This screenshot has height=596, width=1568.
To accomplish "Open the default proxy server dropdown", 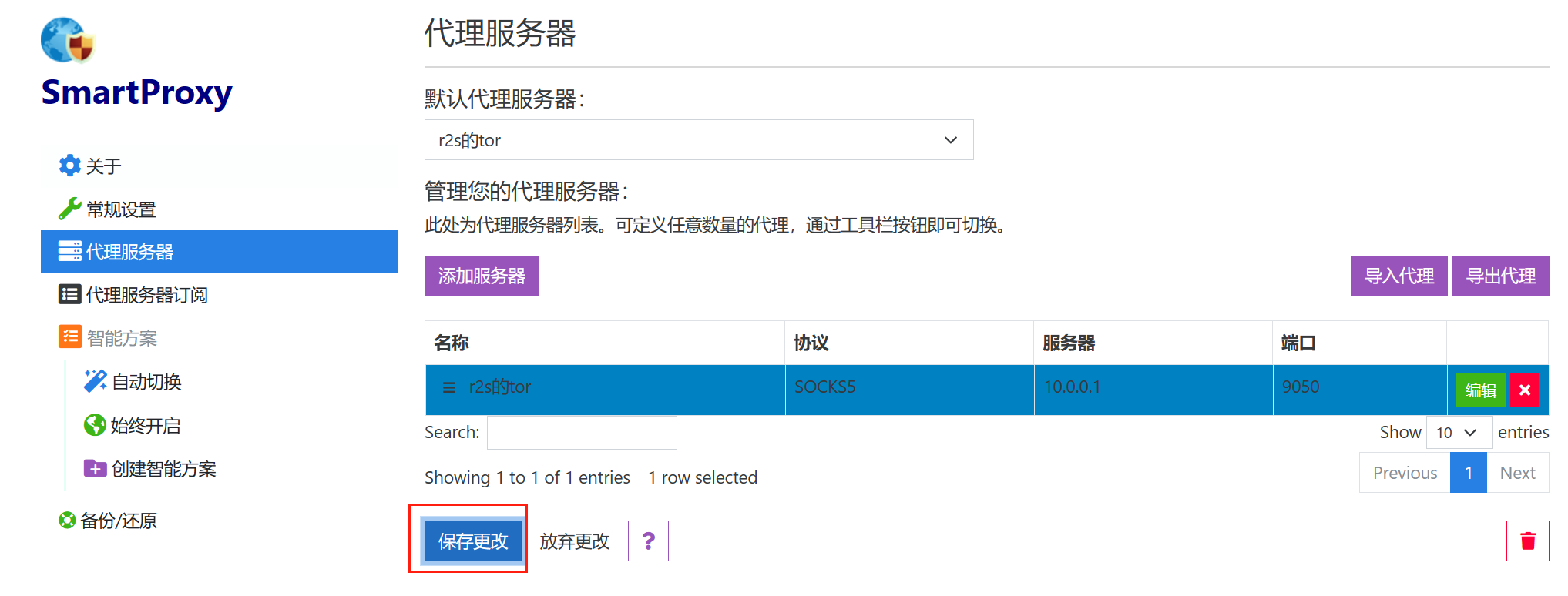I will (698, 140).
